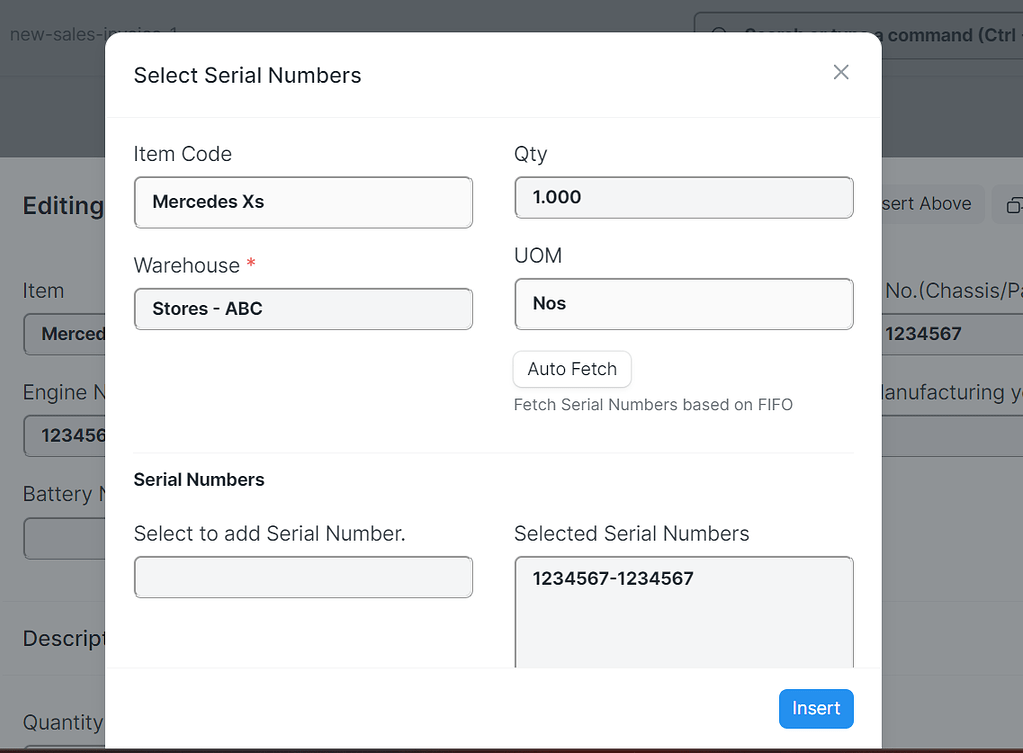Viewport: 1023px width, 753px height.
Task: Click the Qty field showing 1.000
Action: (683, 197)
